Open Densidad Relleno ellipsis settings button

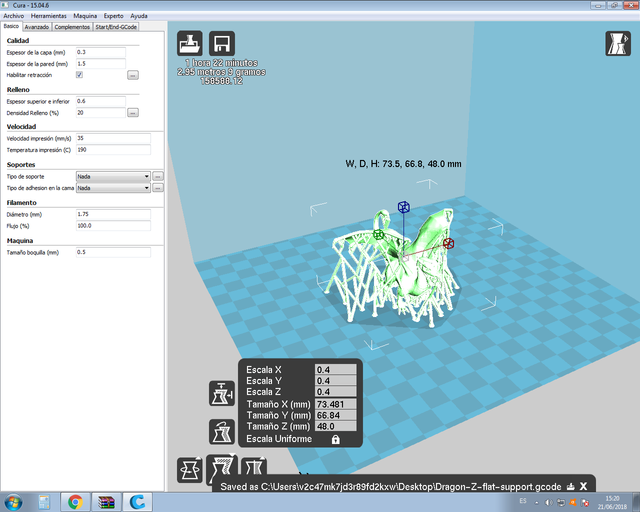coord(133,112)
